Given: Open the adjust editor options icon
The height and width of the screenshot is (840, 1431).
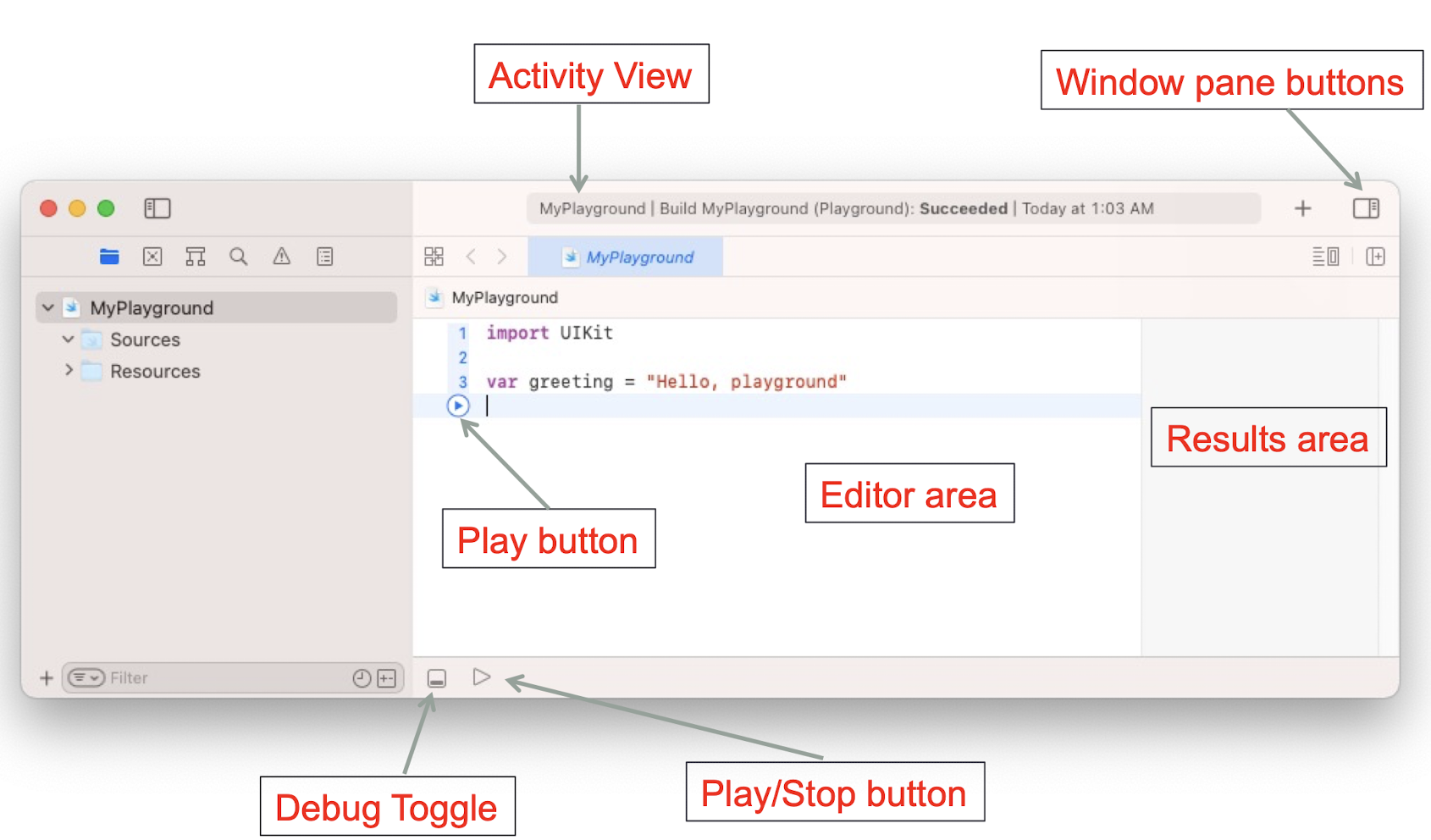Looking at the screenshot, I should click(1326, 257).
